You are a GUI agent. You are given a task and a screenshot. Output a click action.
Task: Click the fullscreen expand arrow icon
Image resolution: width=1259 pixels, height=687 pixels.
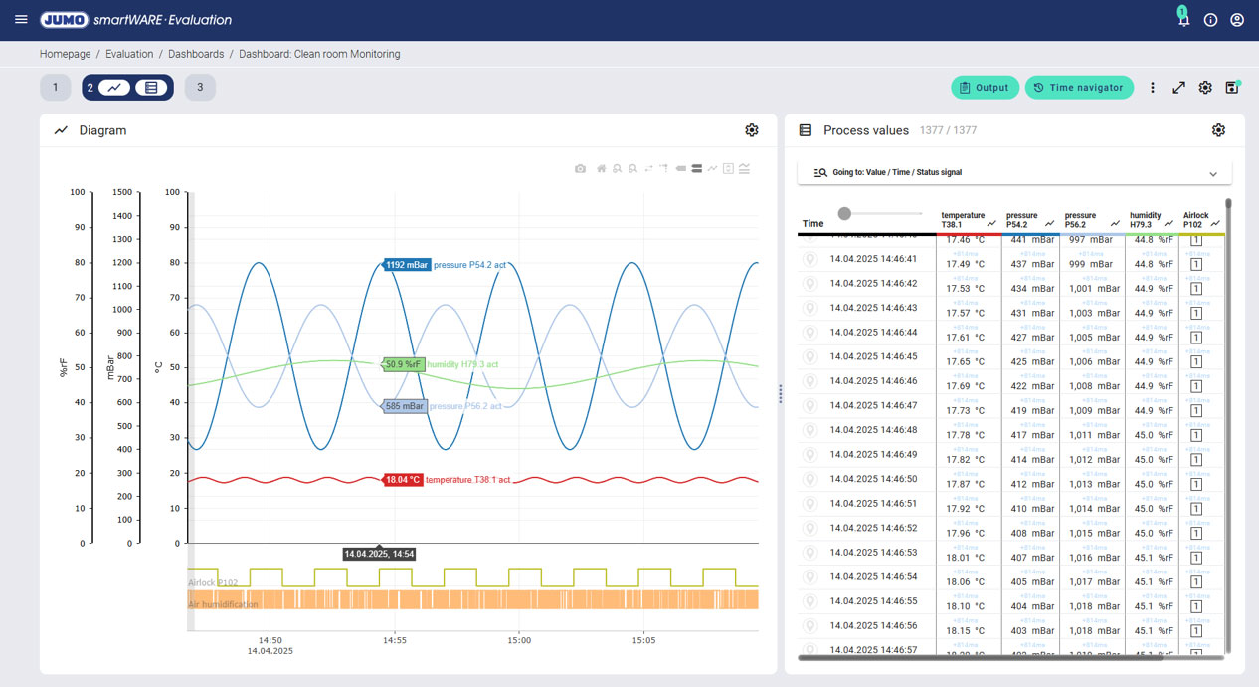1179,88
